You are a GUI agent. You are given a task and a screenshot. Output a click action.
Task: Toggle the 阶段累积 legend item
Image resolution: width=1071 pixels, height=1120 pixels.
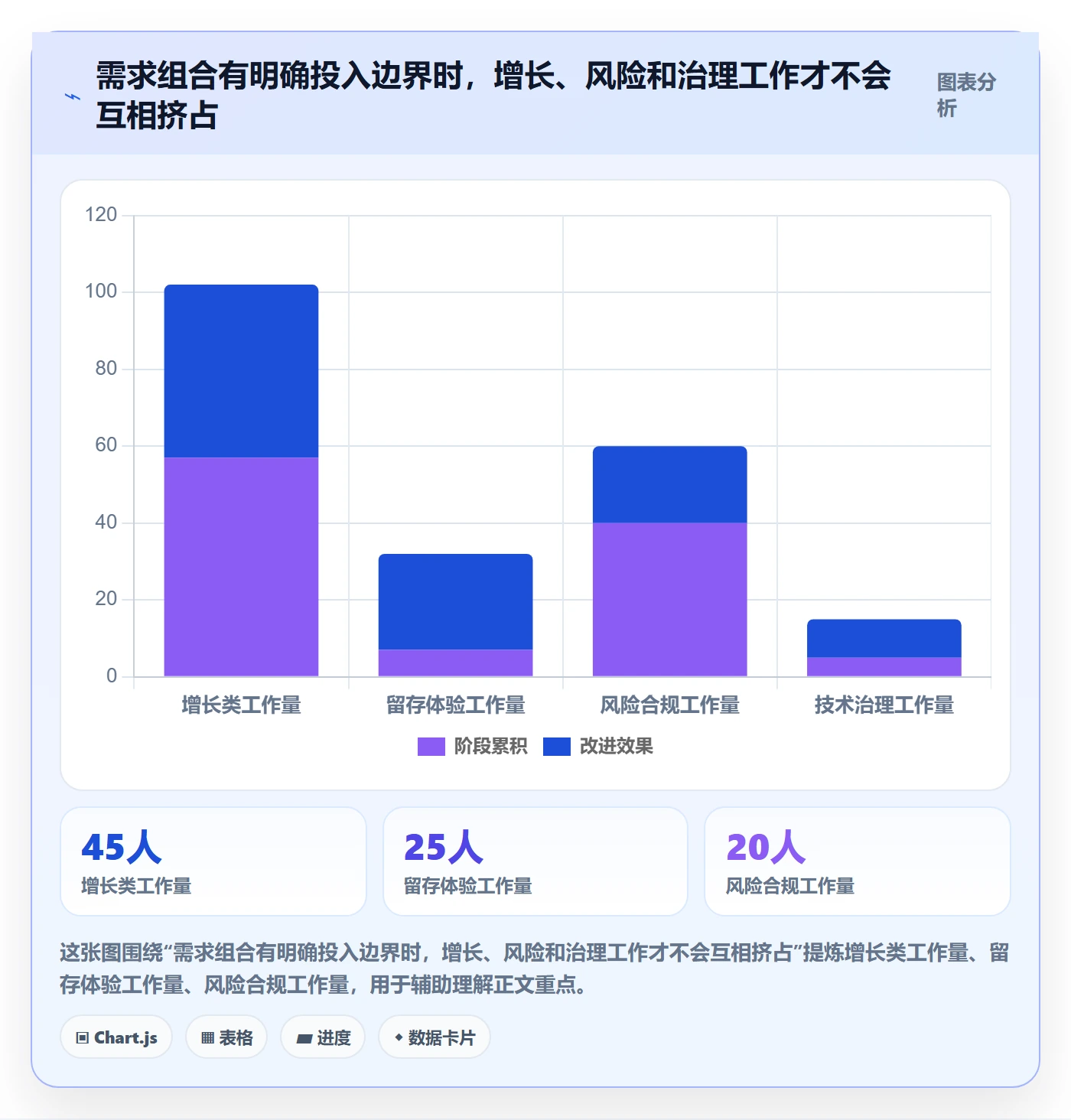(472, 746)
